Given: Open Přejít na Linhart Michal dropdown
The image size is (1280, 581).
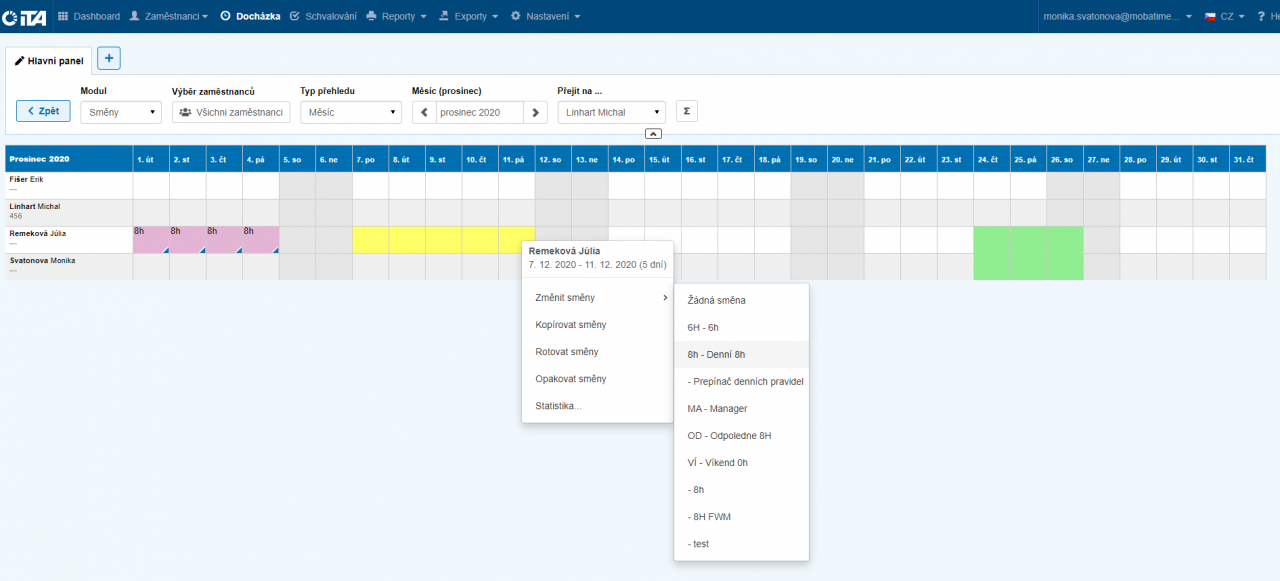Looking at the screenshot, I should click(611, 113).
